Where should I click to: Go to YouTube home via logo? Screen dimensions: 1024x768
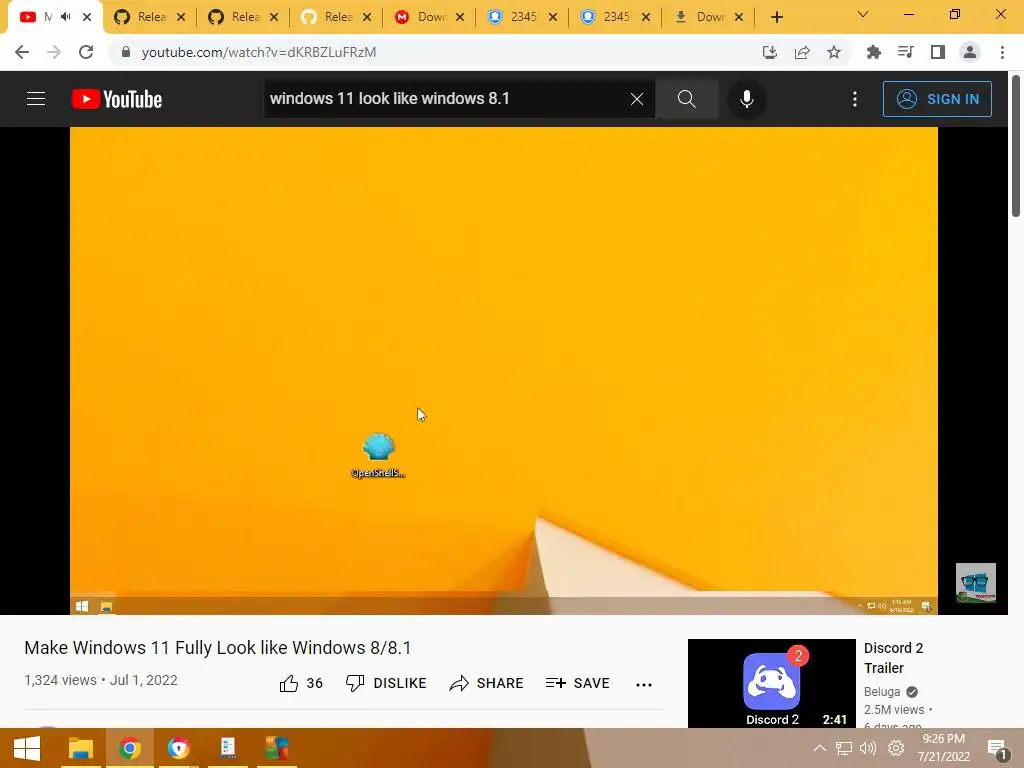pos(117,99)
